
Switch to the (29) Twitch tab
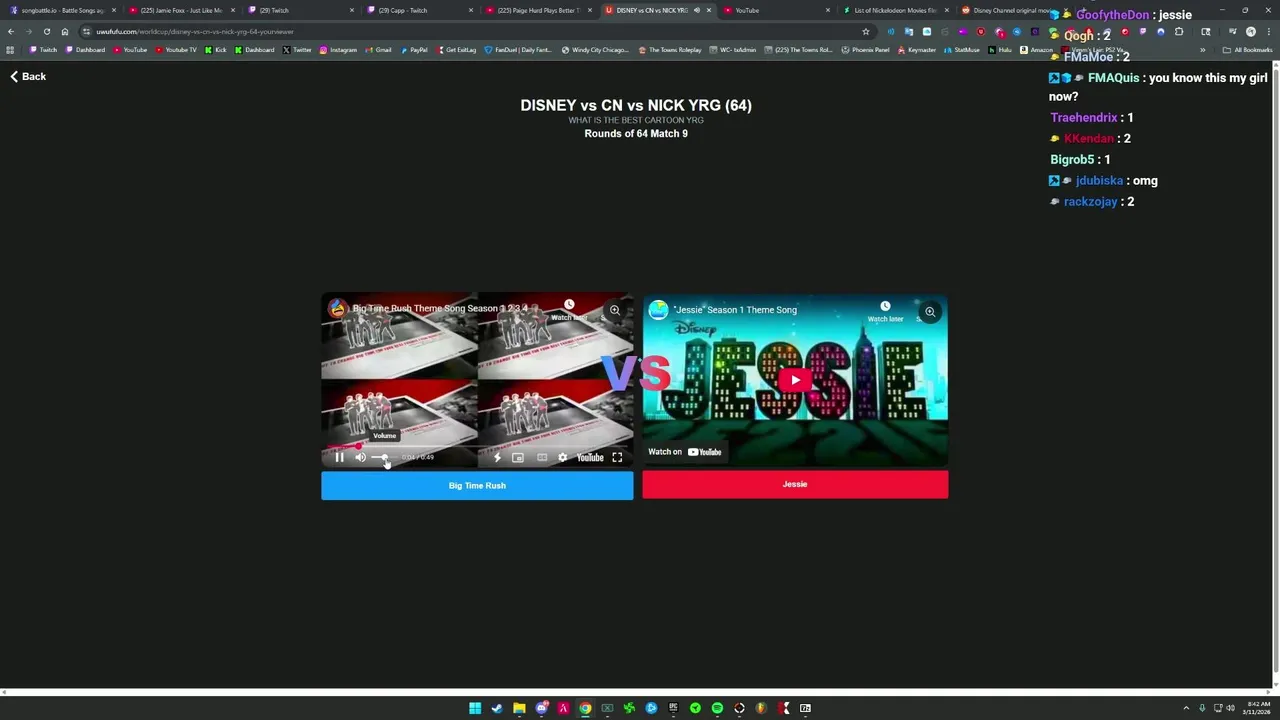pos(299,10)
